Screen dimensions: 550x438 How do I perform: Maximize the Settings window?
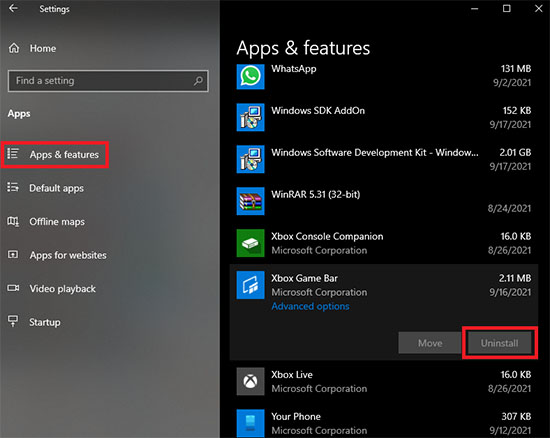(x=507, y=8)
